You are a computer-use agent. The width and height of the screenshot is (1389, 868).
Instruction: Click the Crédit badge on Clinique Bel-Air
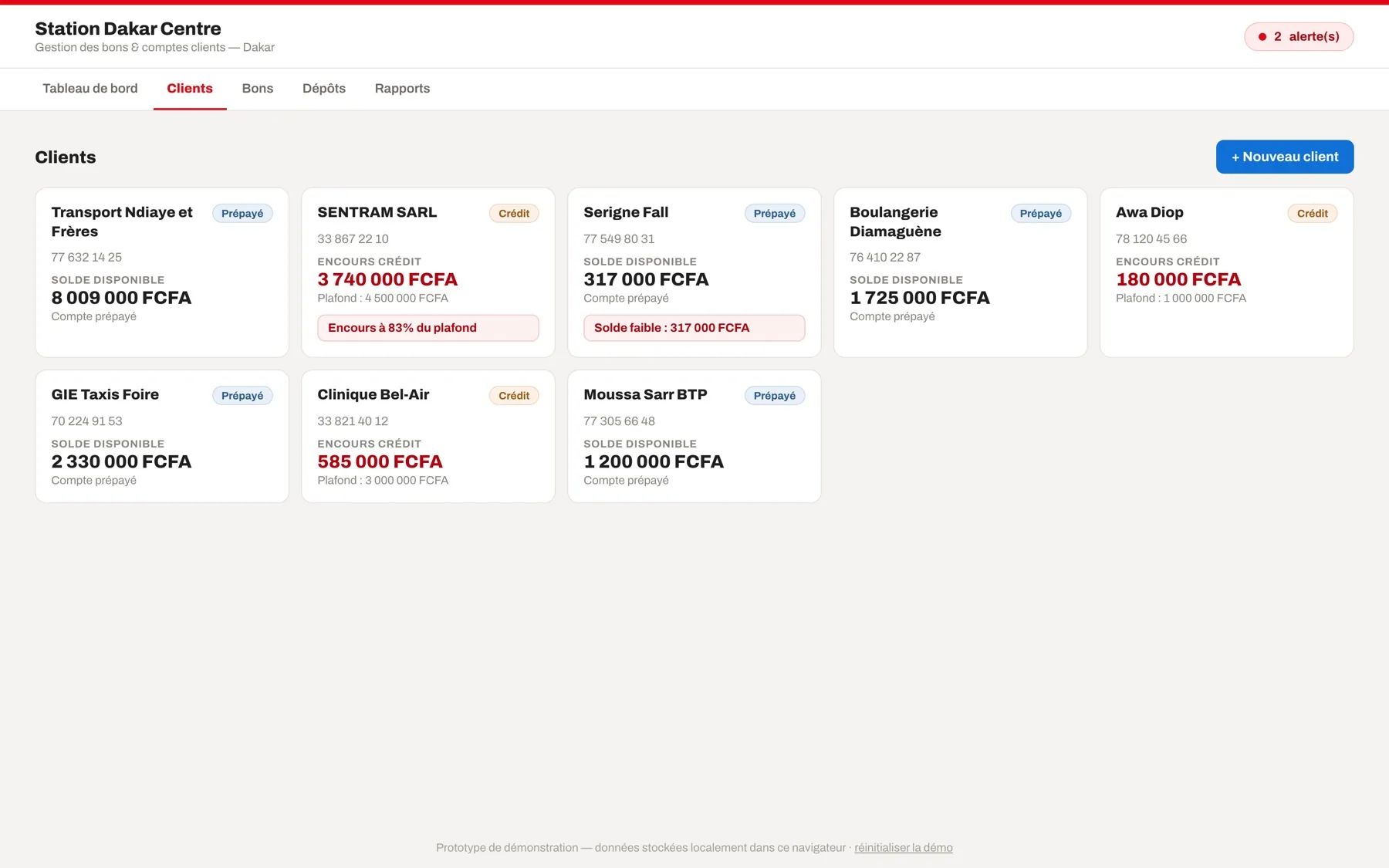click(514, 396)
